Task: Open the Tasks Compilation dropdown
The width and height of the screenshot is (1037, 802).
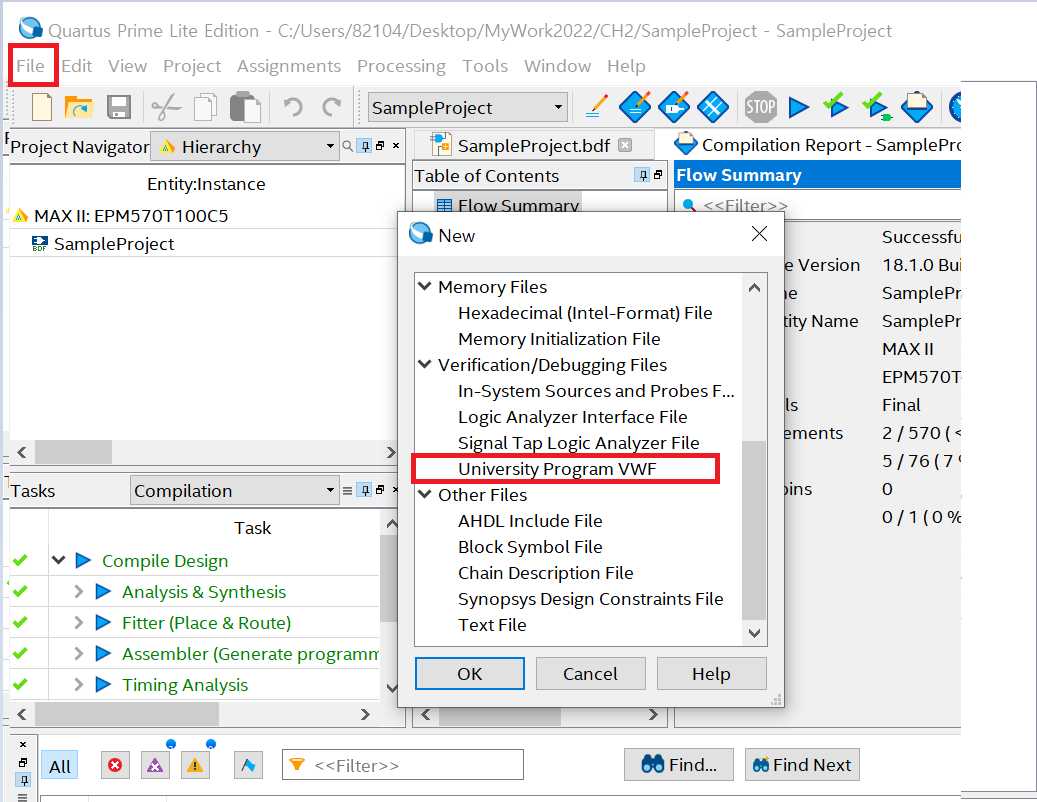Action: pyautogui.click(x=235, y=491)
